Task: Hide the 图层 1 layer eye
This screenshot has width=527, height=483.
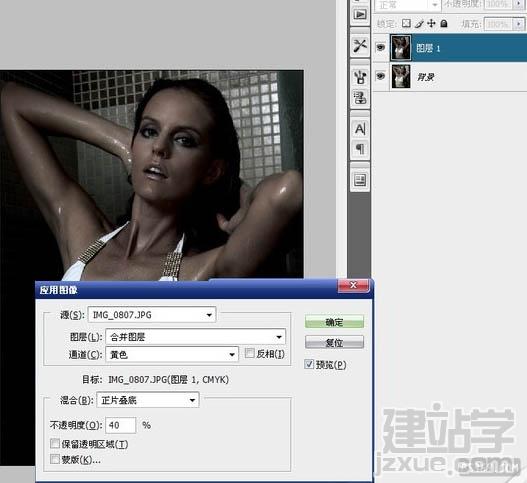Action: (380, 47)
